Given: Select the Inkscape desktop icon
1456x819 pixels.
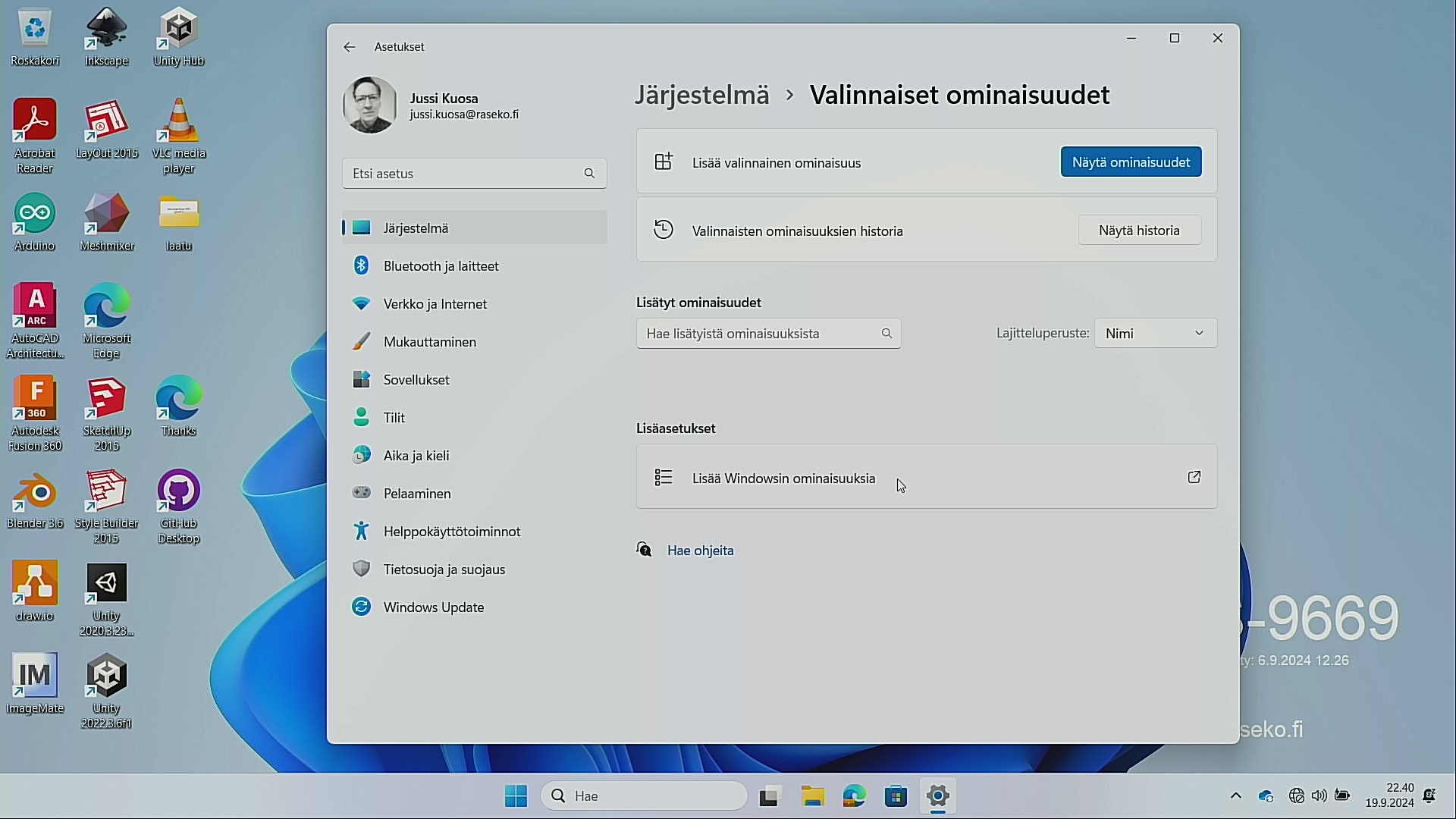Looking at the screenshot, I should (x=106, y=36).
